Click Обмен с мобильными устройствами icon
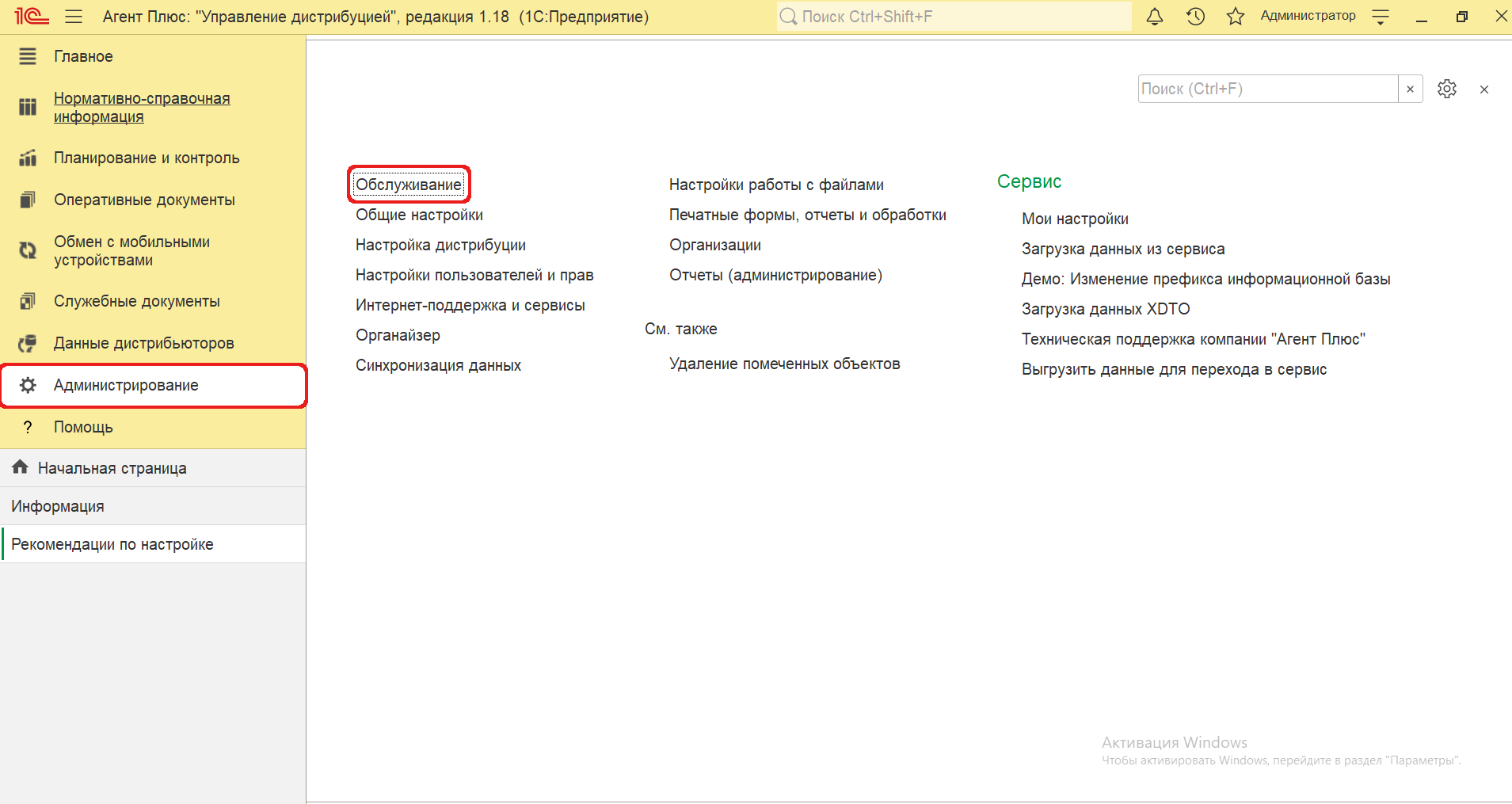Image resolution: width=1512 pixels, height=804 pixels. [28, 250]
